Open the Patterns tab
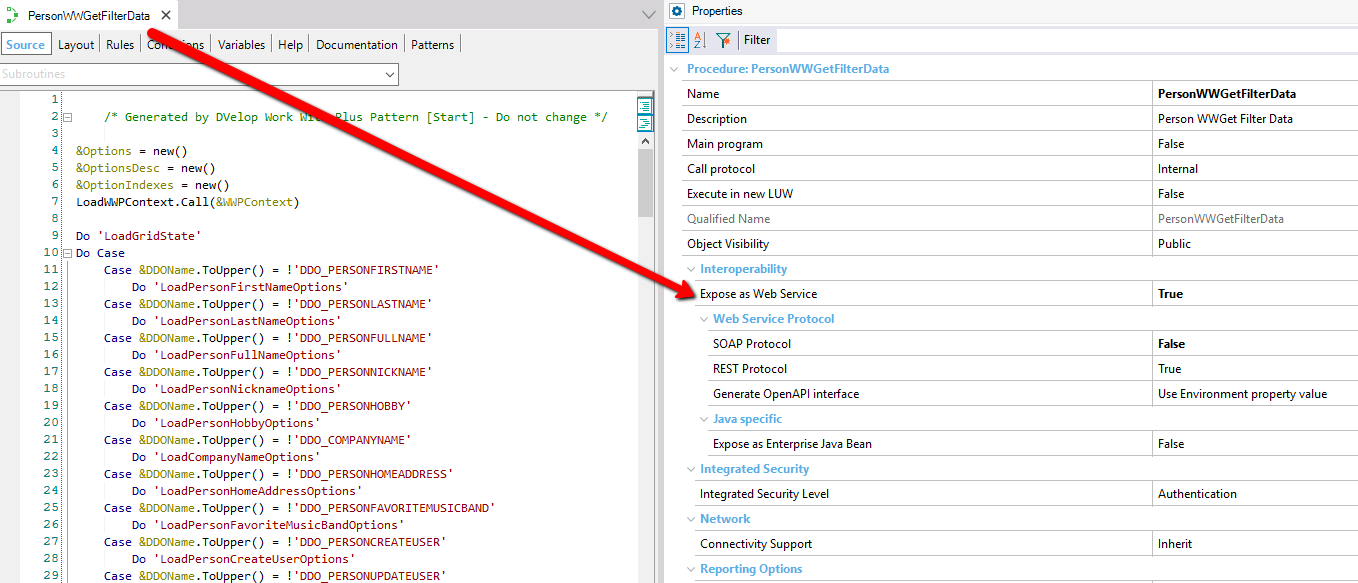The height and width of the screenshot is (583, 1358). point(432,44)
